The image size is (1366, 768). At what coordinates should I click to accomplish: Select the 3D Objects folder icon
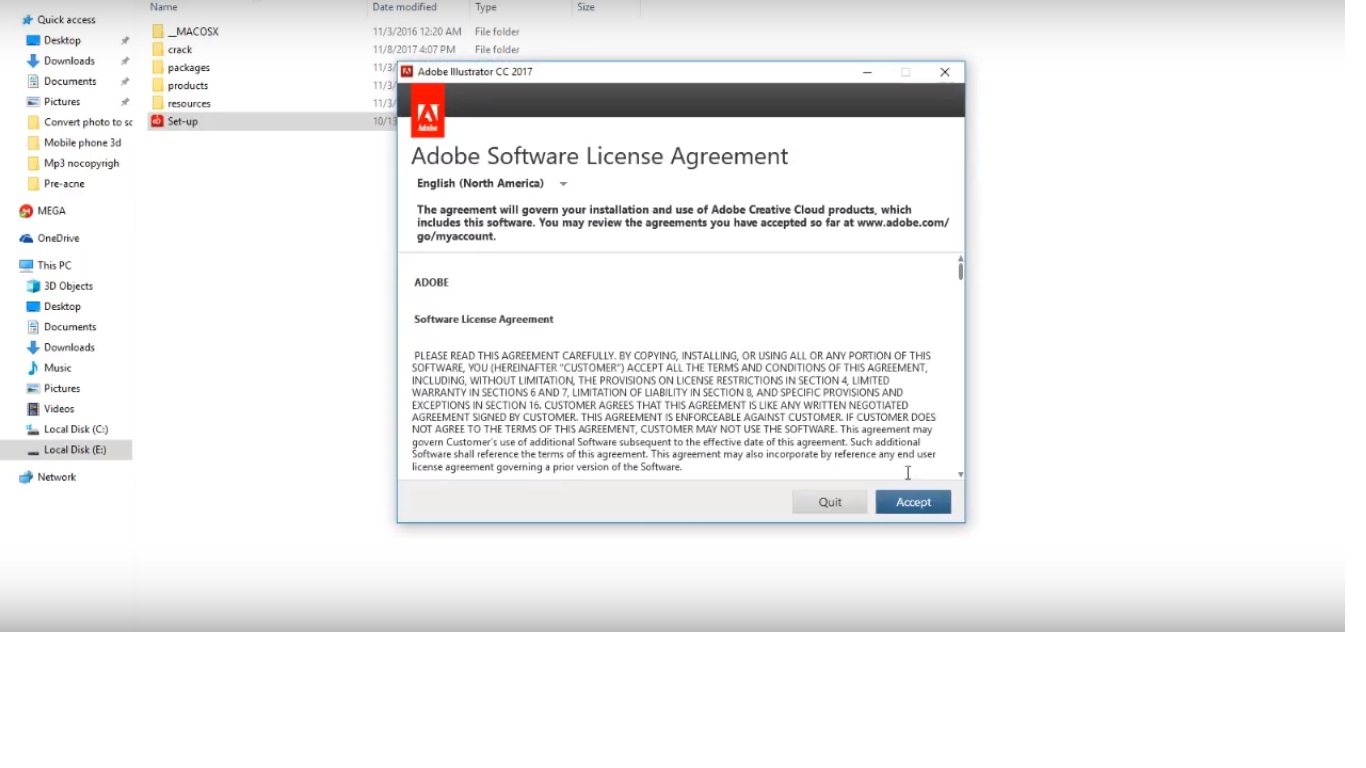click(34, 286)
